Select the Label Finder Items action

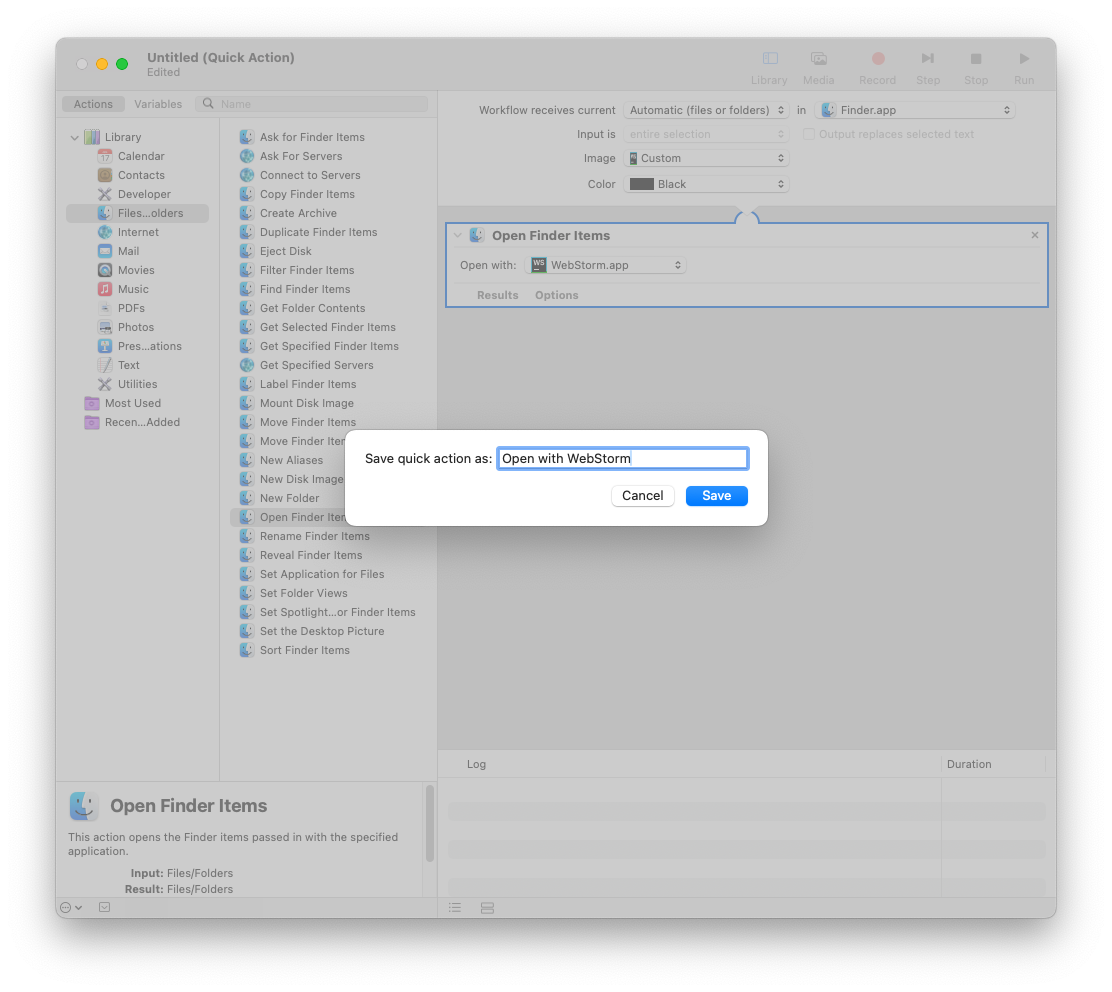[x=308, y=384]
